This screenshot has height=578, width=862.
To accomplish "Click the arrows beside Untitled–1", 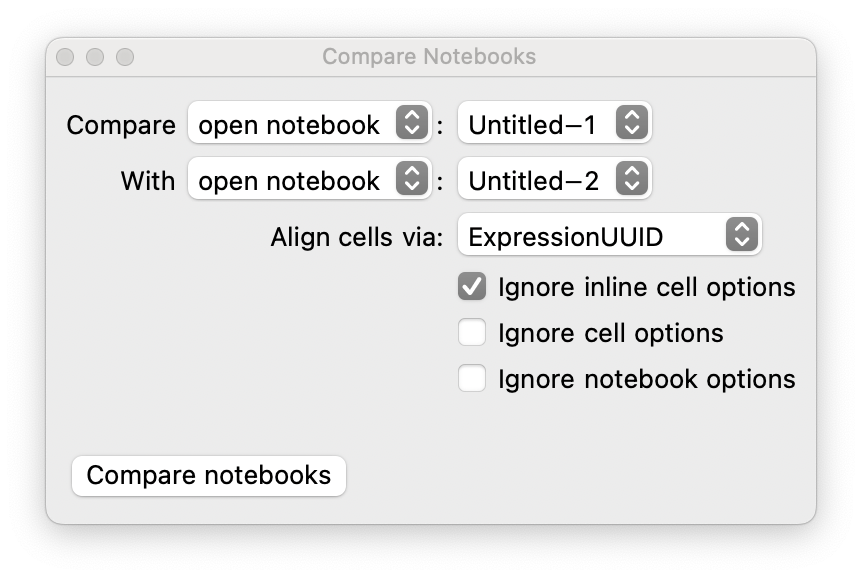I will [632, 124].
